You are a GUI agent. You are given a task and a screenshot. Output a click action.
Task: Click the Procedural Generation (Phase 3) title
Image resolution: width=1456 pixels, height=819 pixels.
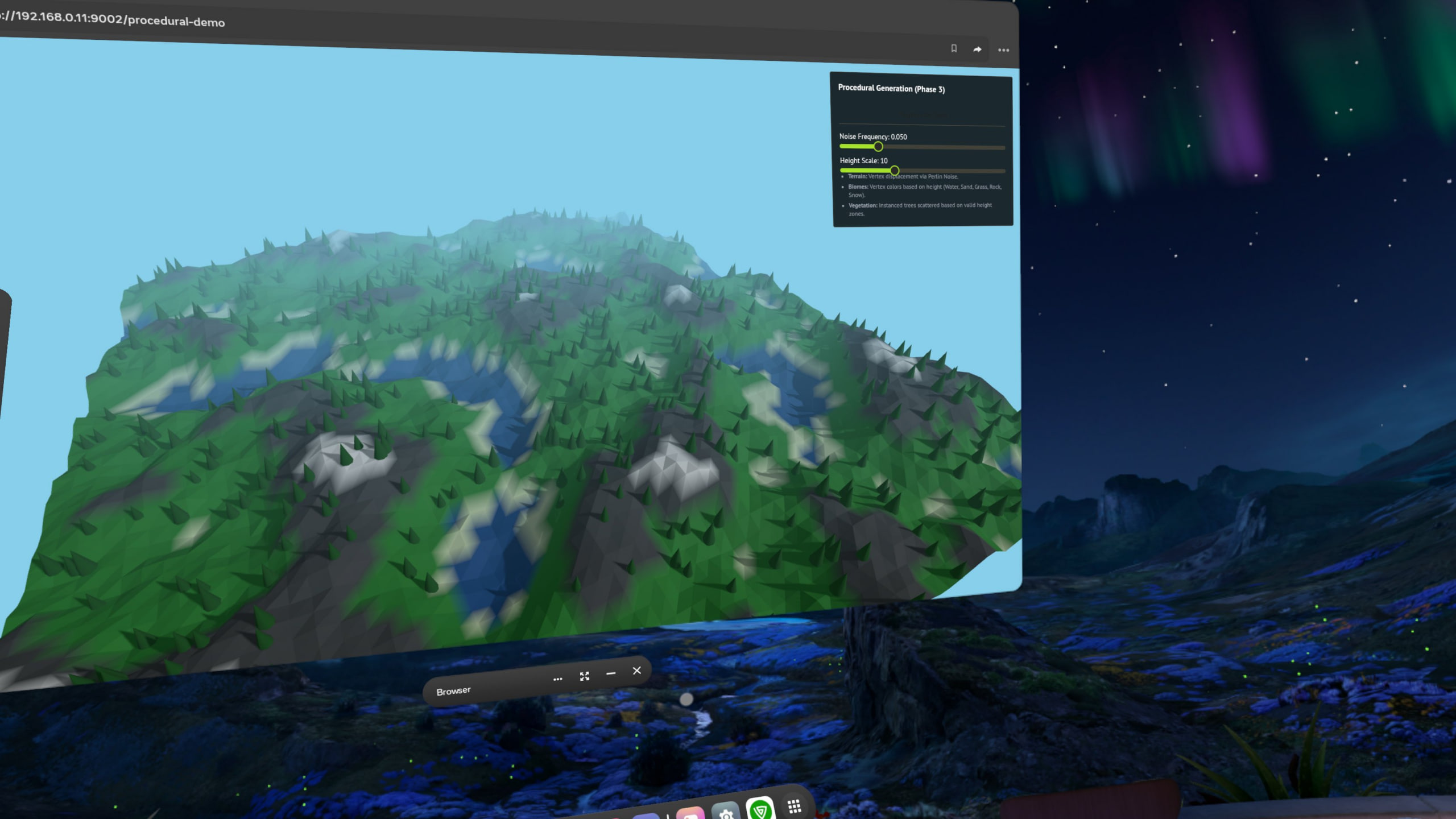click(891, 88)
